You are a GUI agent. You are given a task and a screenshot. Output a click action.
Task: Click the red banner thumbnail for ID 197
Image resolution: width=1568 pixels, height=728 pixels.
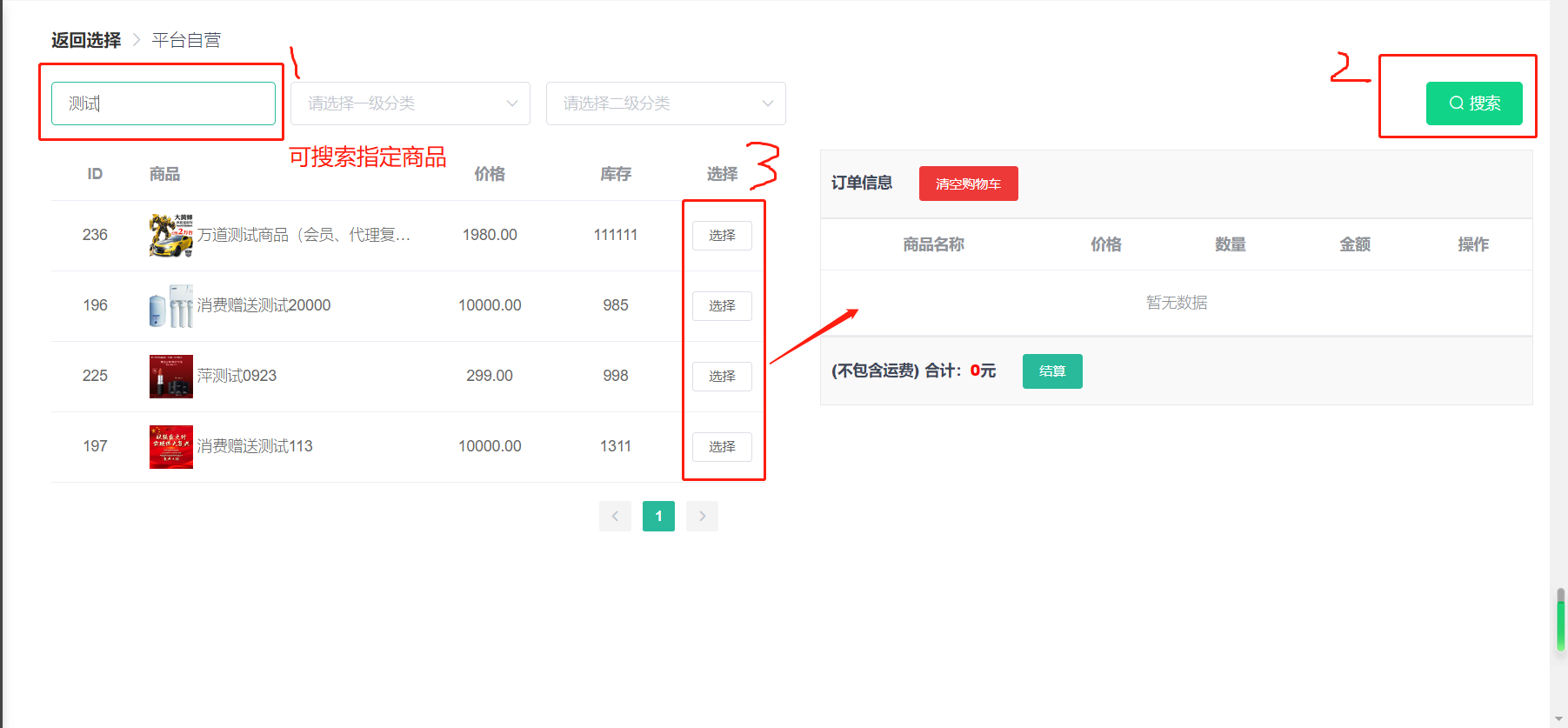[170, 447]
